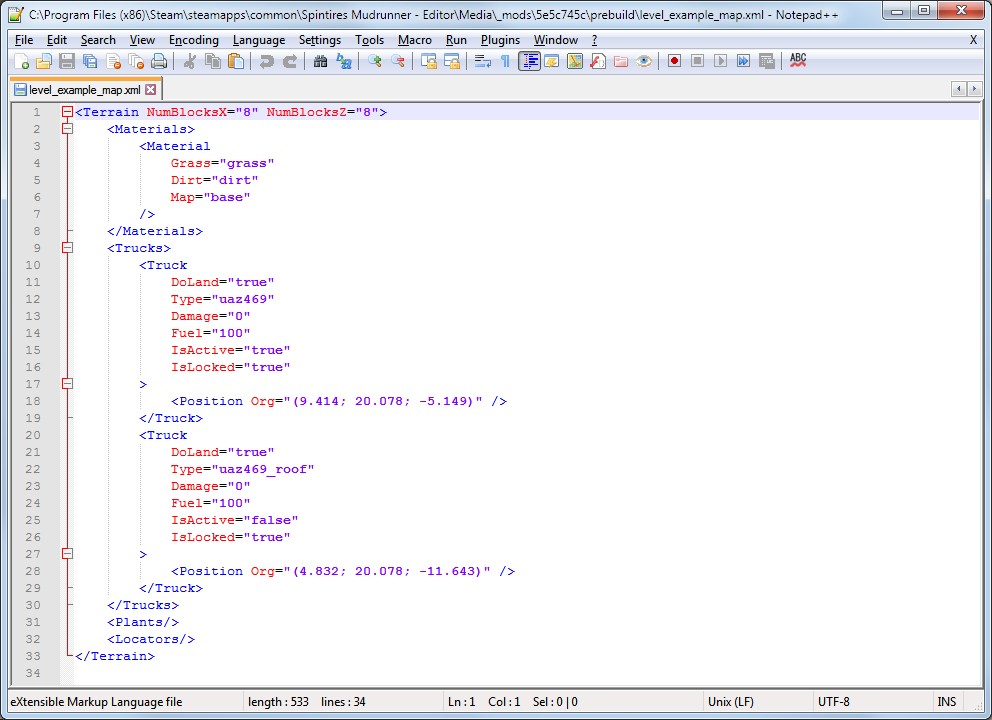
Task: Toggle the indent guide button
Action: (x=529, y=61)
